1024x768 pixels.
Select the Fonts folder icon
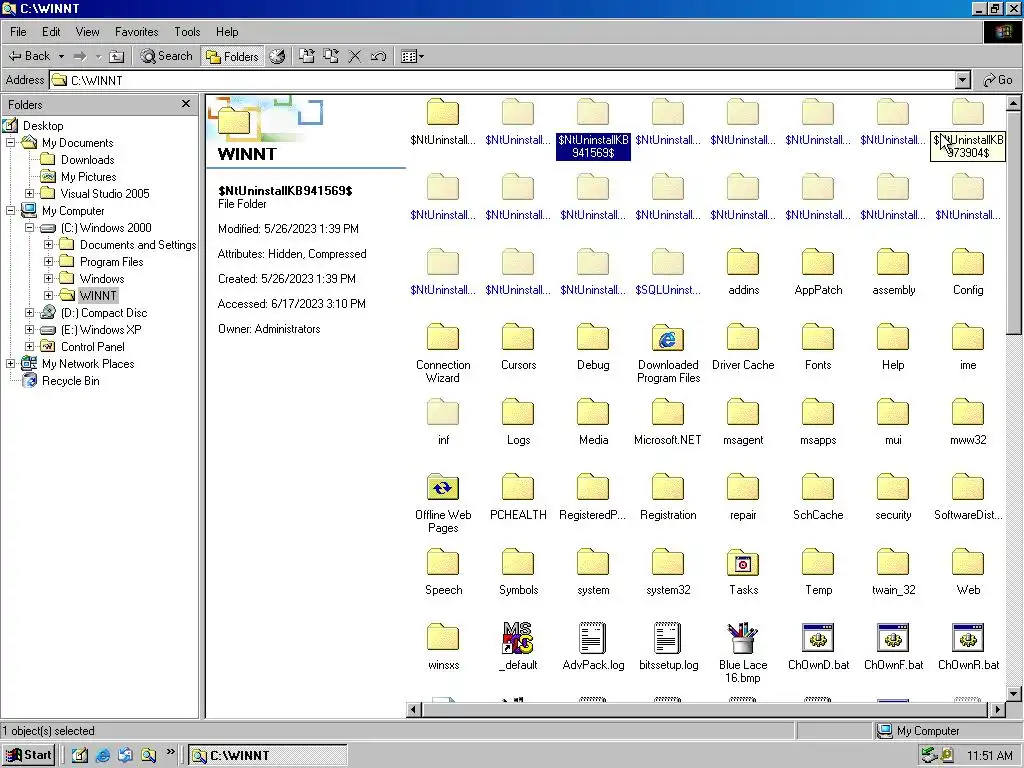pyautogui.click(x=818, y=338)
